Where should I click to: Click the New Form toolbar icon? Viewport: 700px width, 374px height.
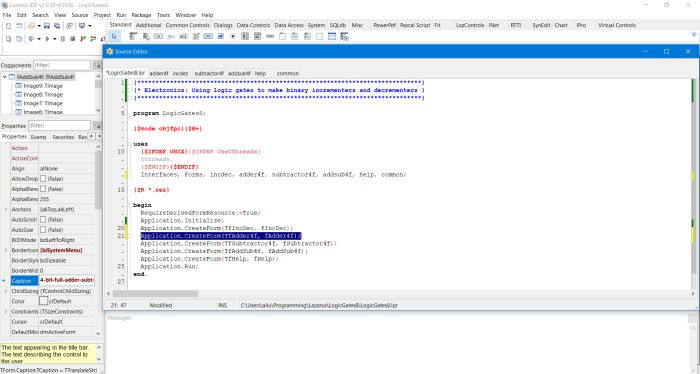click(19, 26)
